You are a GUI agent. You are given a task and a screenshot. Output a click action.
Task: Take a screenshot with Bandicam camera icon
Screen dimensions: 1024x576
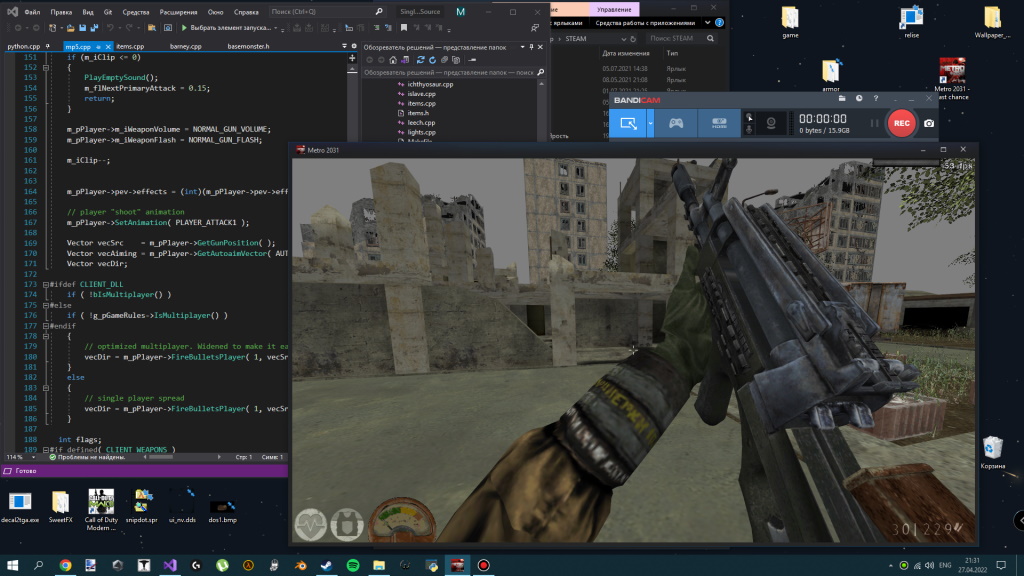pos(929,123)
